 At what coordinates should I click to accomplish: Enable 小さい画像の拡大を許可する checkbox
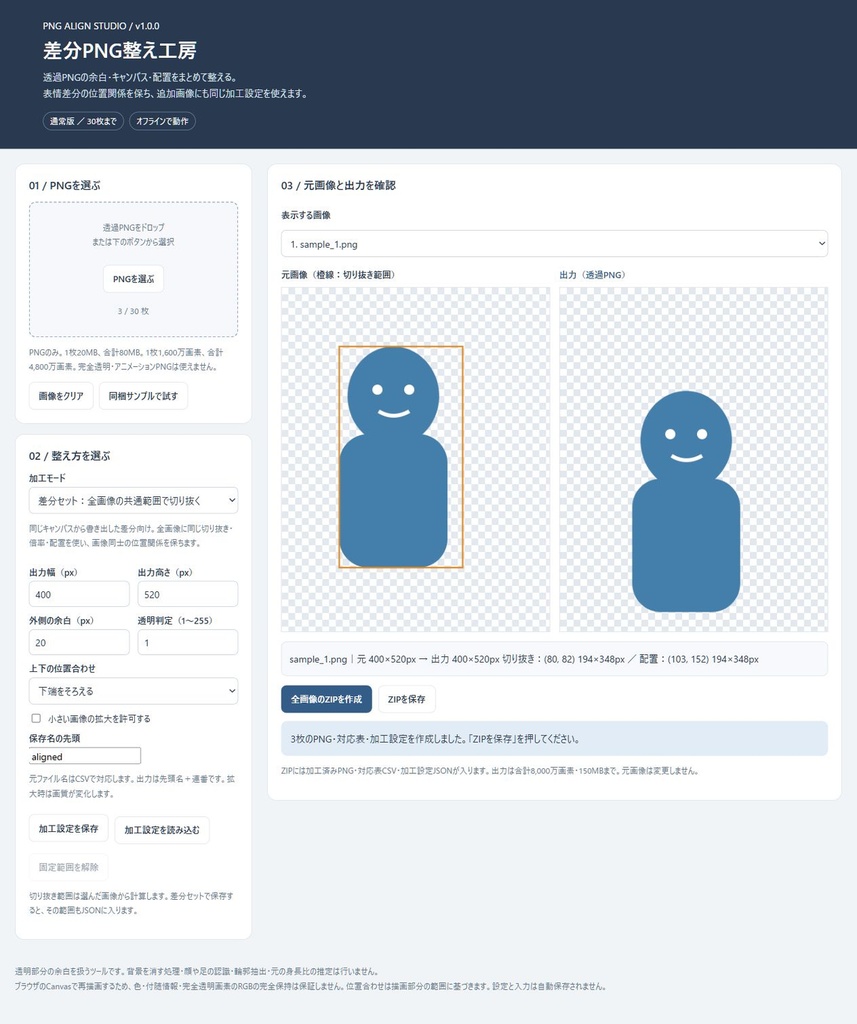click(36, 718)
